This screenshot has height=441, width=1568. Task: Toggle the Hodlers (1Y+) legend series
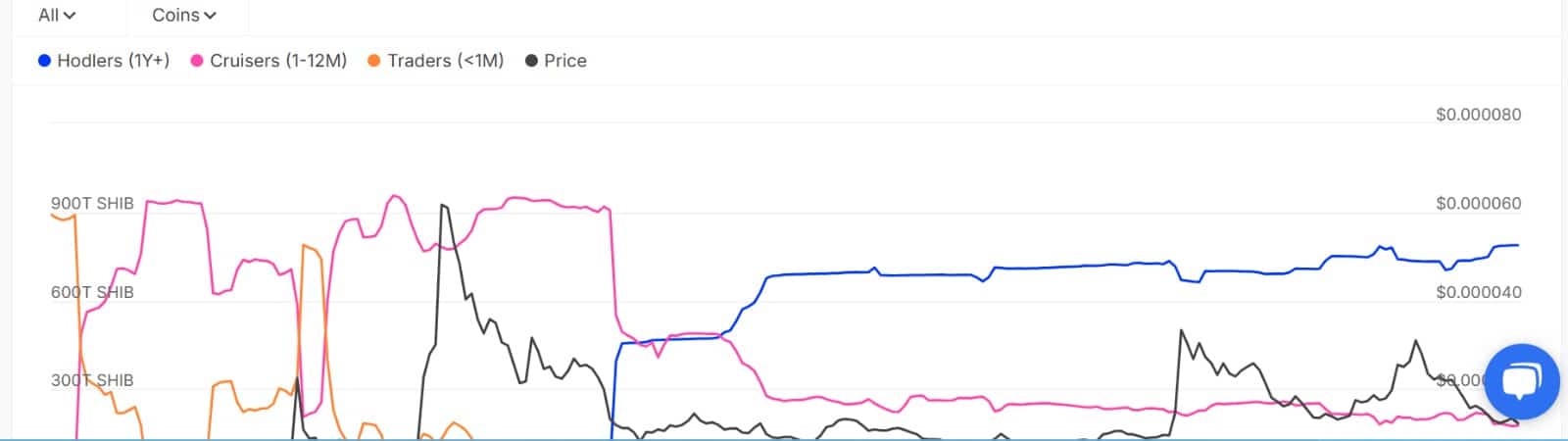pyautogui.click(x=103, y=61)
